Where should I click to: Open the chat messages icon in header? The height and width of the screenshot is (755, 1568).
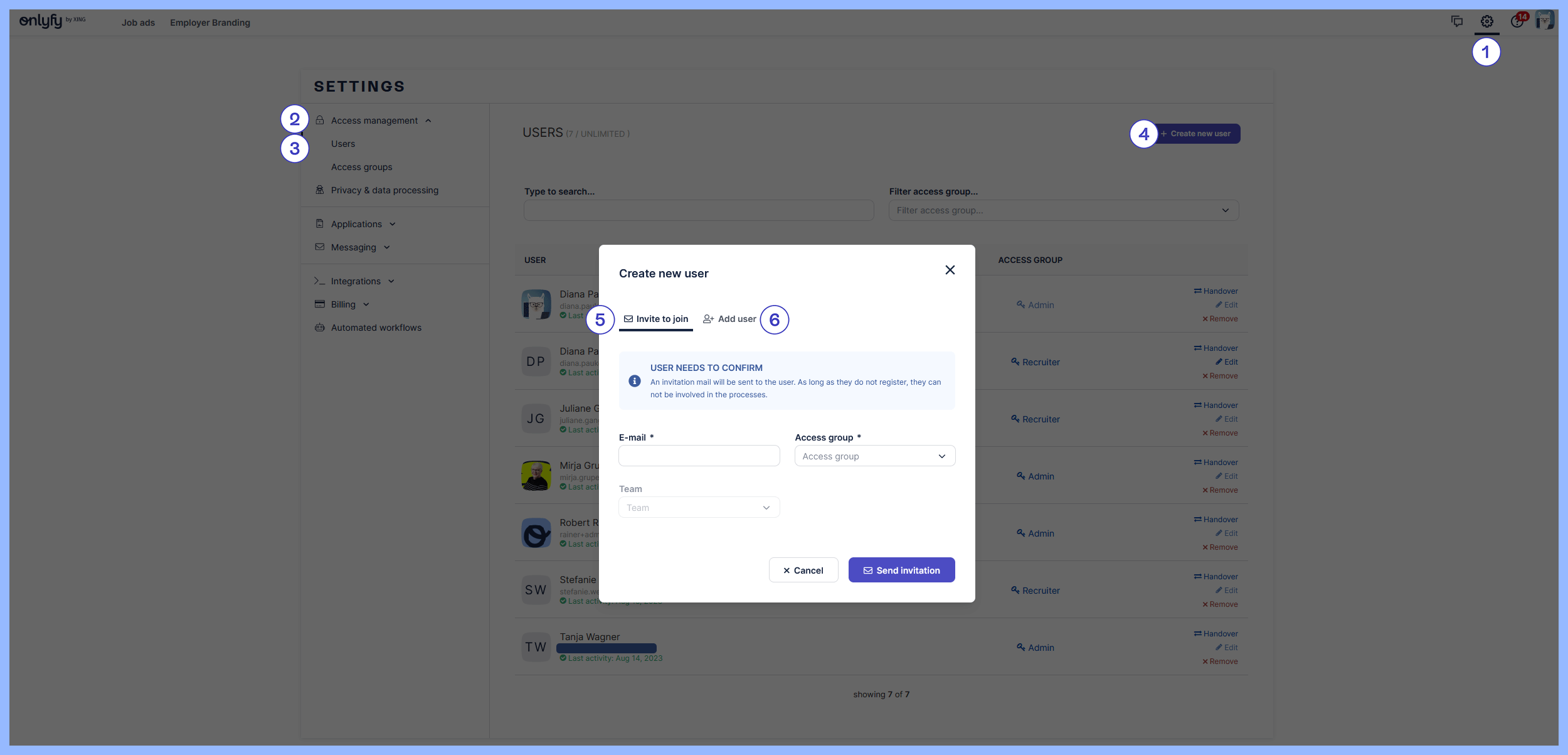point(1456,22)
